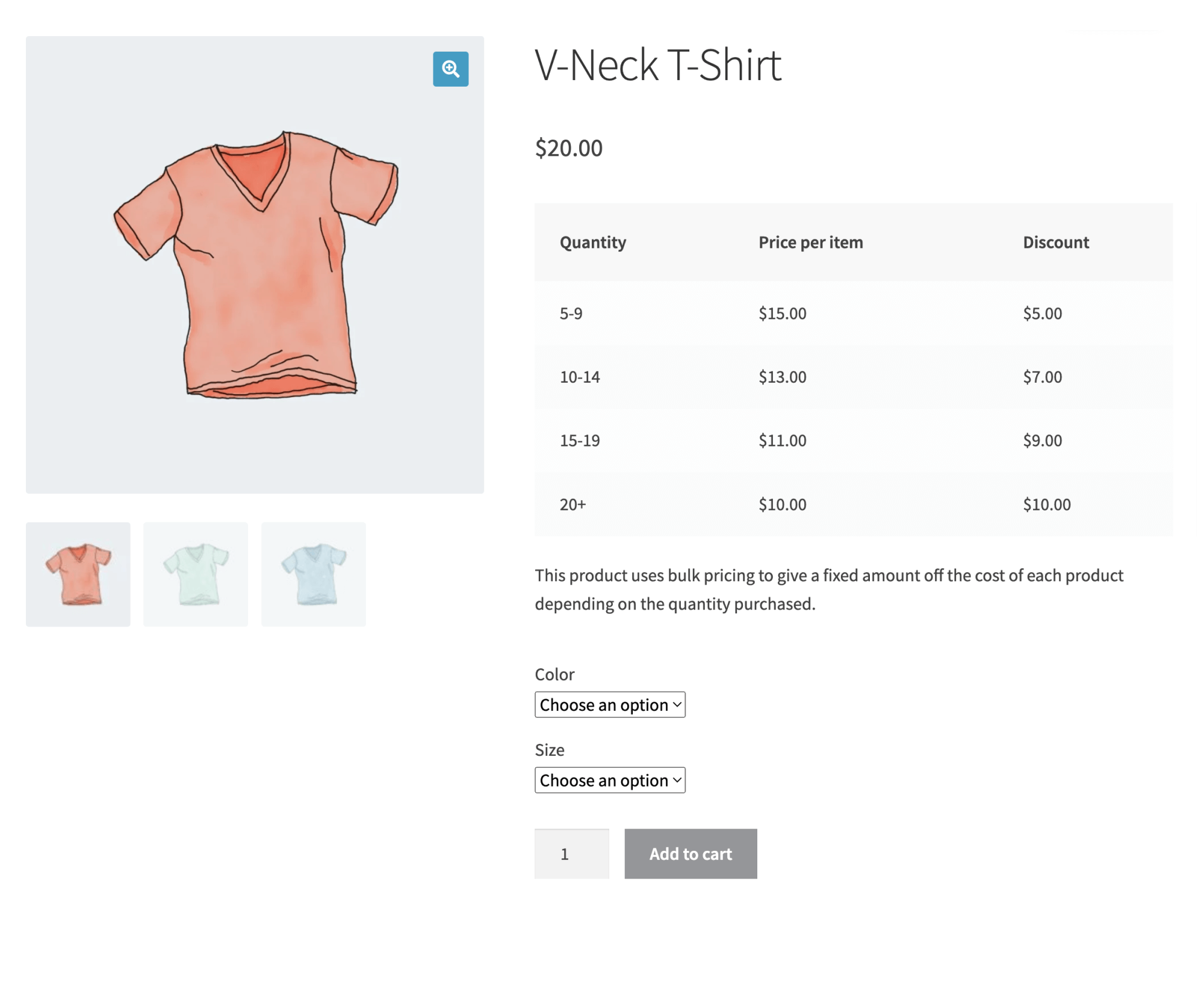1204x999 pixels.
Task: Click the quantity input field
Action: point(571,853)
